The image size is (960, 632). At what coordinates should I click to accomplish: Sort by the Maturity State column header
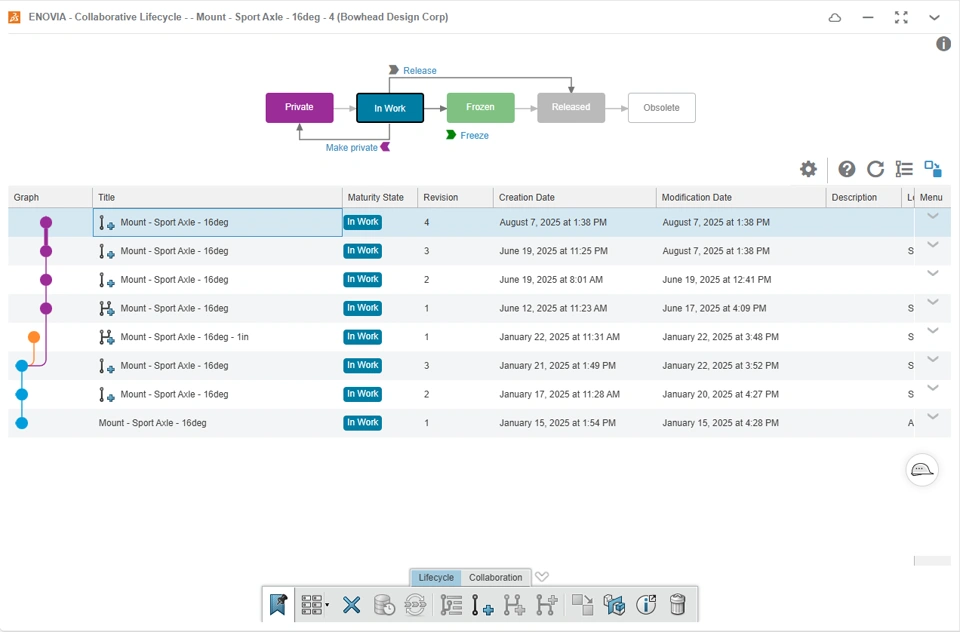tap(380, 197)
